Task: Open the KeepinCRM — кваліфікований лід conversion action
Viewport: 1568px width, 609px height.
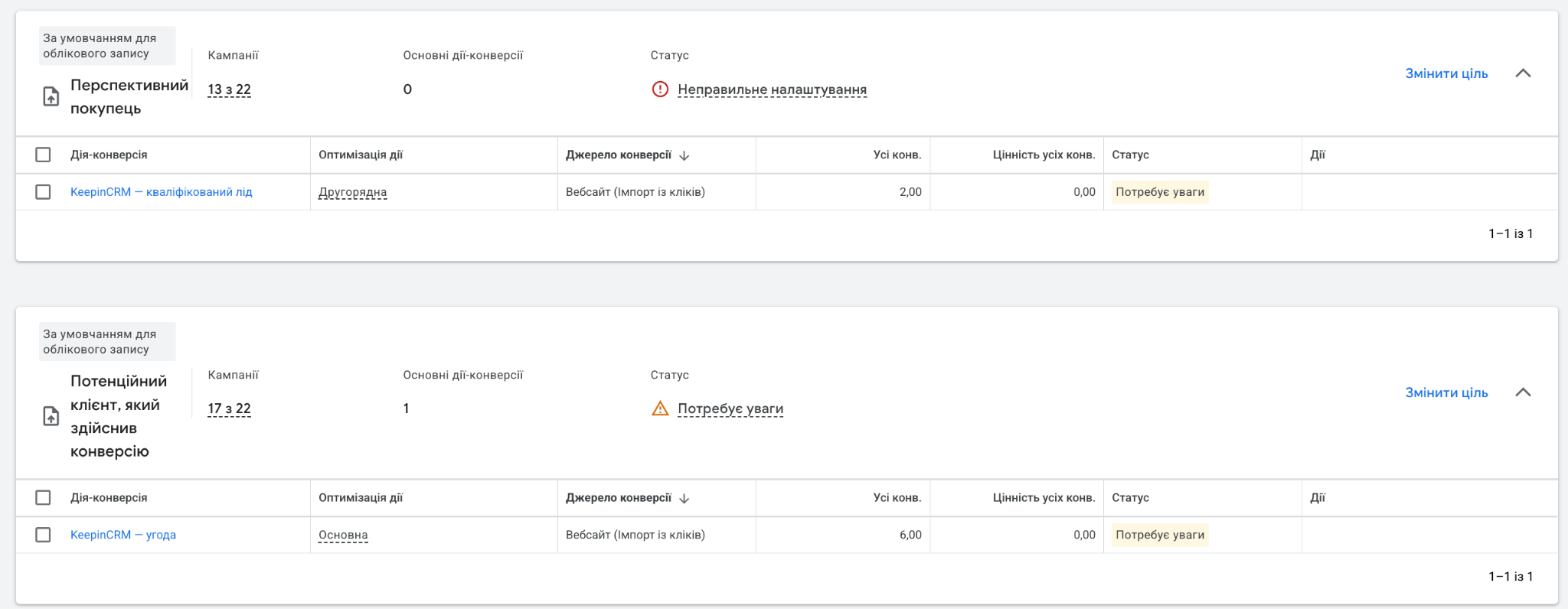Action: (162, 192)
